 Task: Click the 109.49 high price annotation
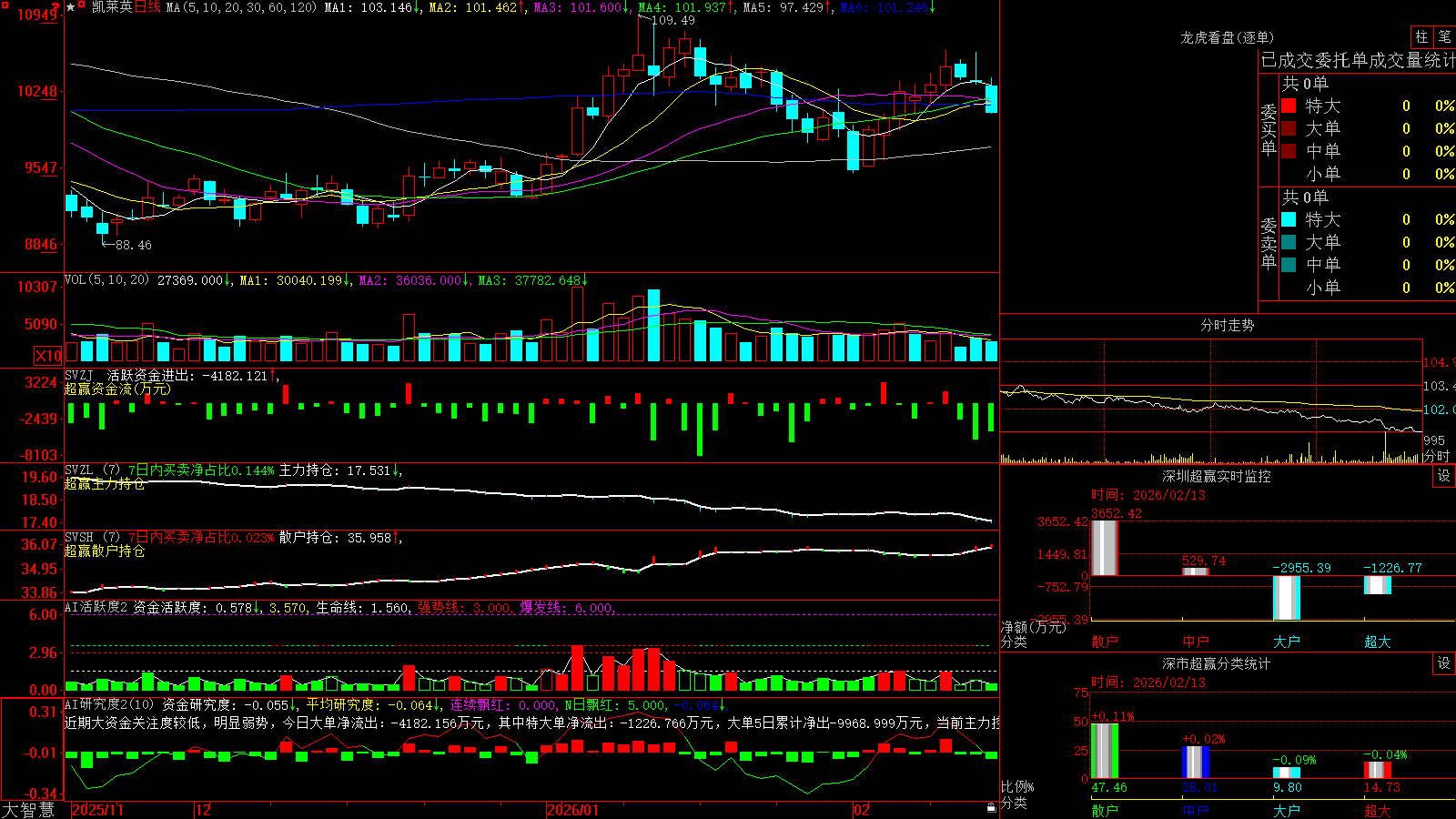click(673, 20)
